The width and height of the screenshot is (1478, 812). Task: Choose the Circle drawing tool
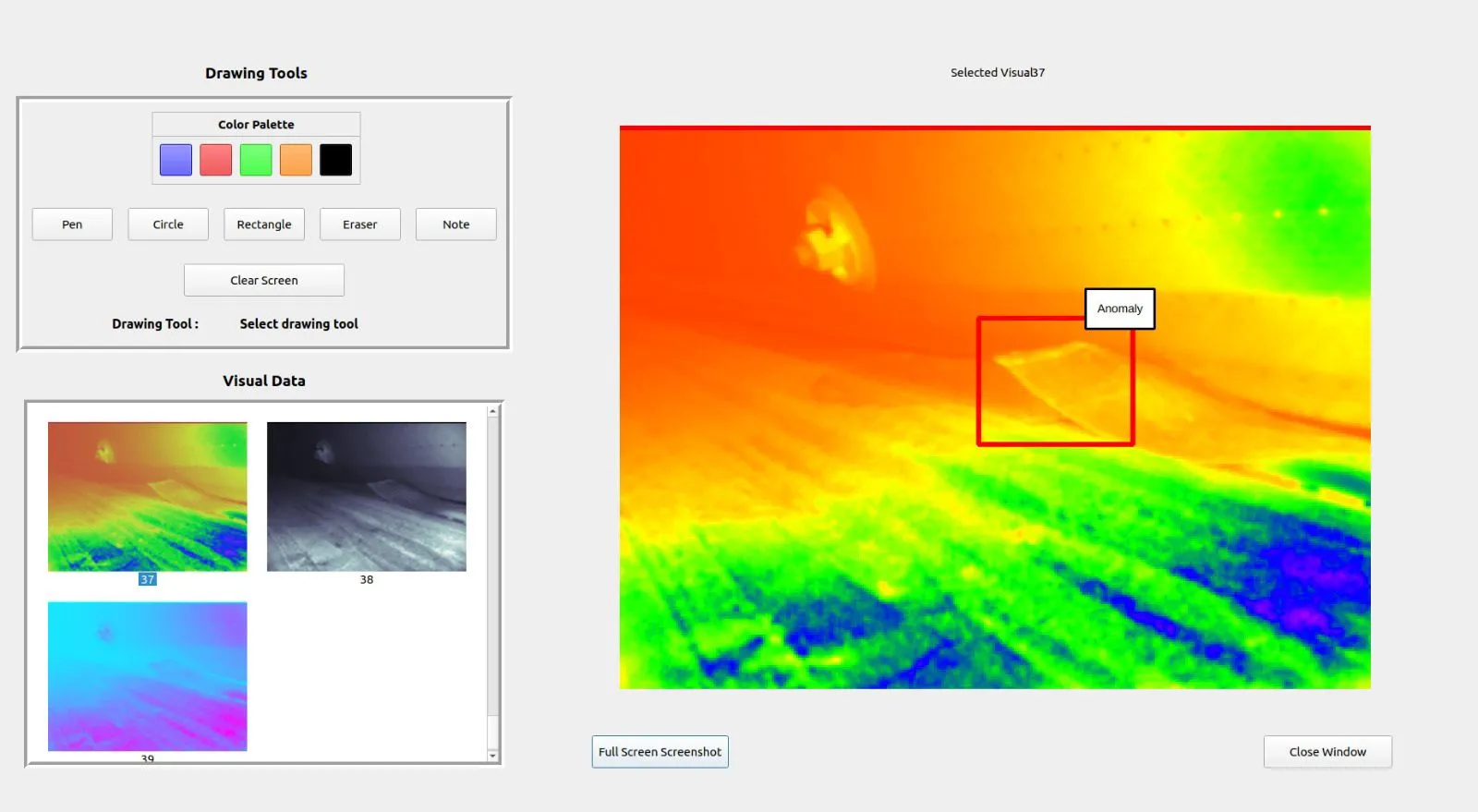(x=168, y=224)
